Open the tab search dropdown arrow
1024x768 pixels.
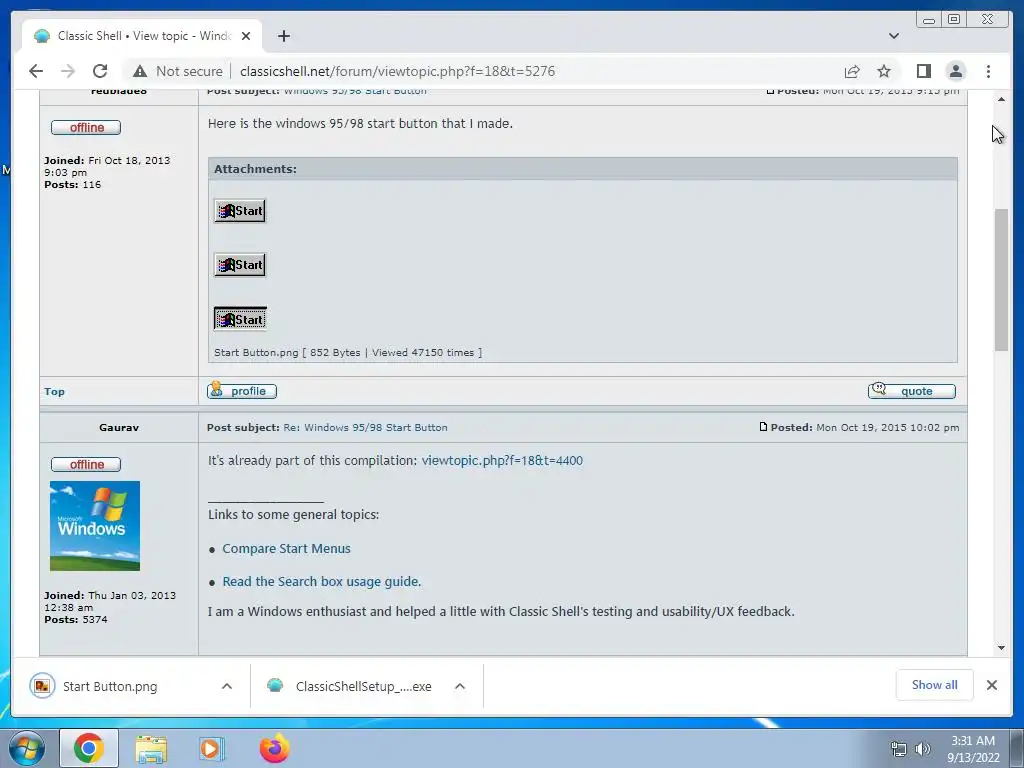click(893, 36)
